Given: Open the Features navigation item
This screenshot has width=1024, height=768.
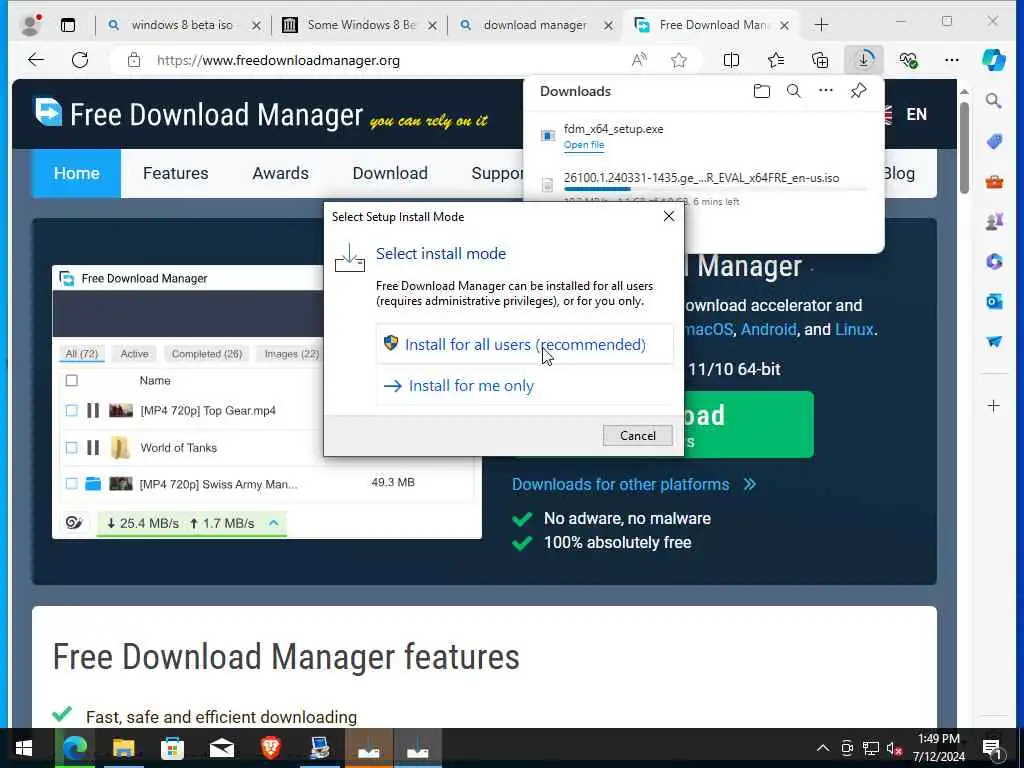Looking at the screenshot, I should pos(176,173).
